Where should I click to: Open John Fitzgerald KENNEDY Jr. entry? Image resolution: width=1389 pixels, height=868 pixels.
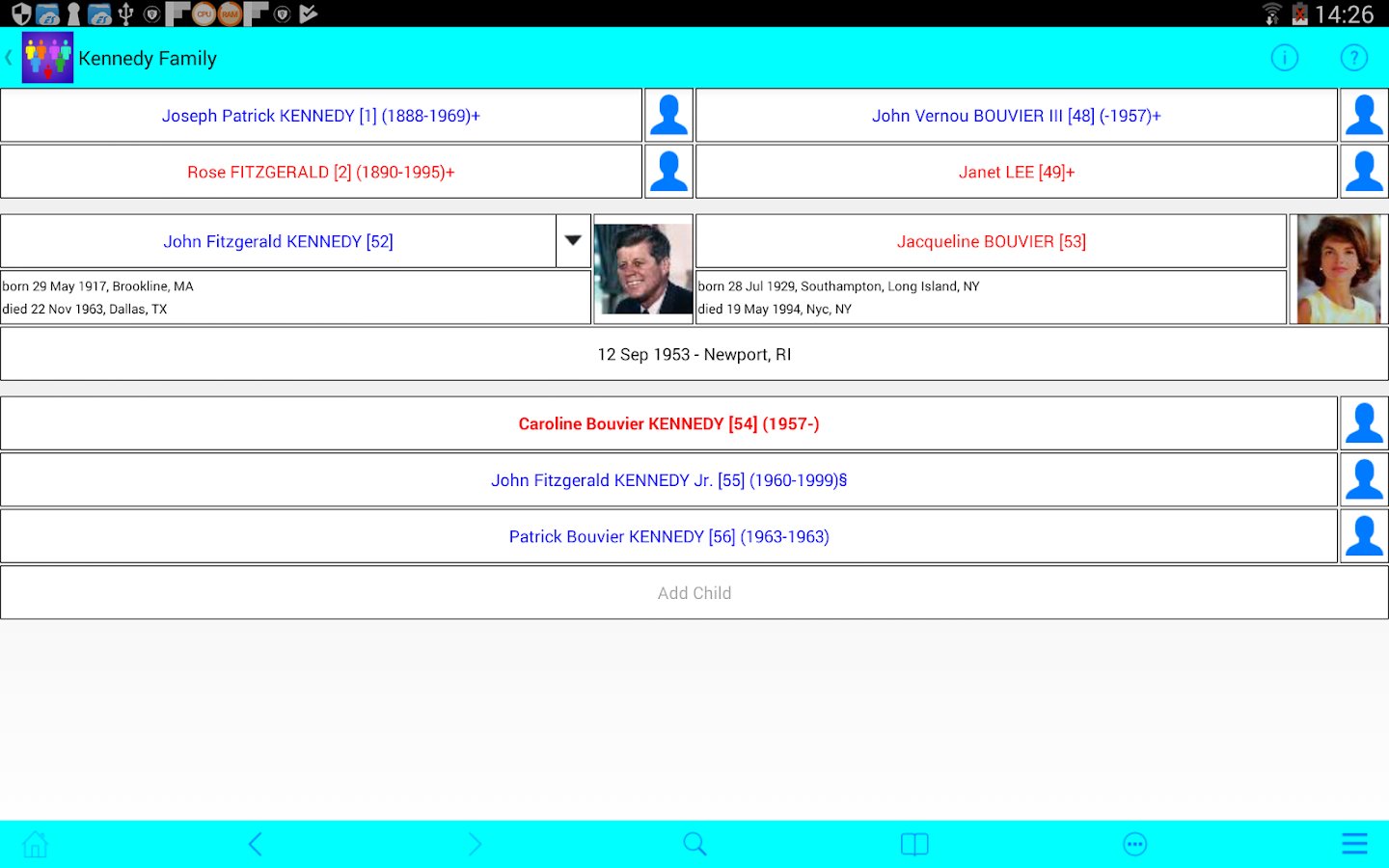coord(668,480)
